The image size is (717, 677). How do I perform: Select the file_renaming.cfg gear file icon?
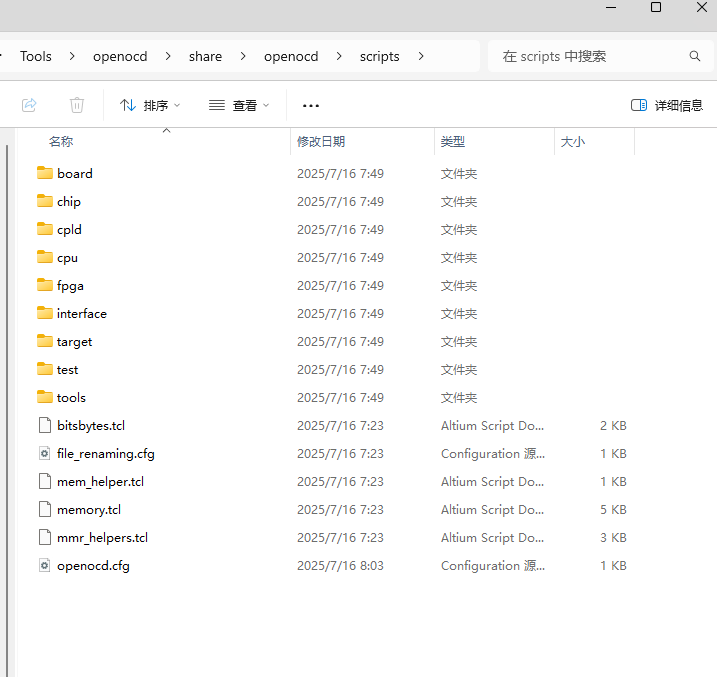click(45, 453)
